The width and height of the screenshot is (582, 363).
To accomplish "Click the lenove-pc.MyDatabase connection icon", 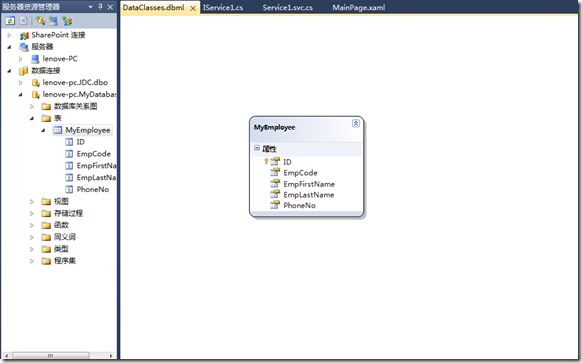I will point(36,94).
